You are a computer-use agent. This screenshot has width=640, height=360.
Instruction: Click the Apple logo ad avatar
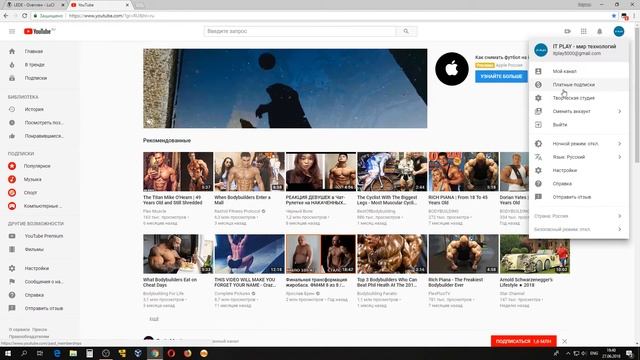[451, 69]
